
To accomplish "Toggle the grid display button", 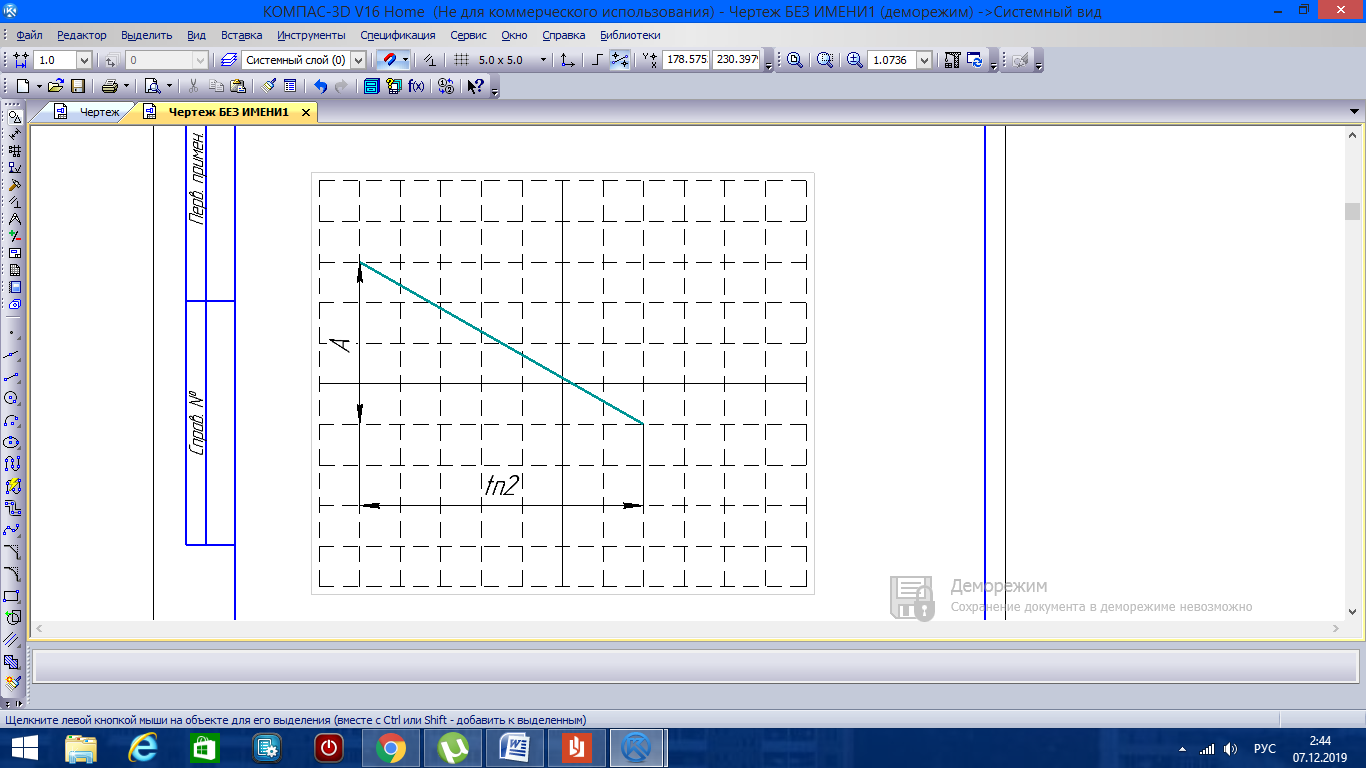I will click(461, 60).
